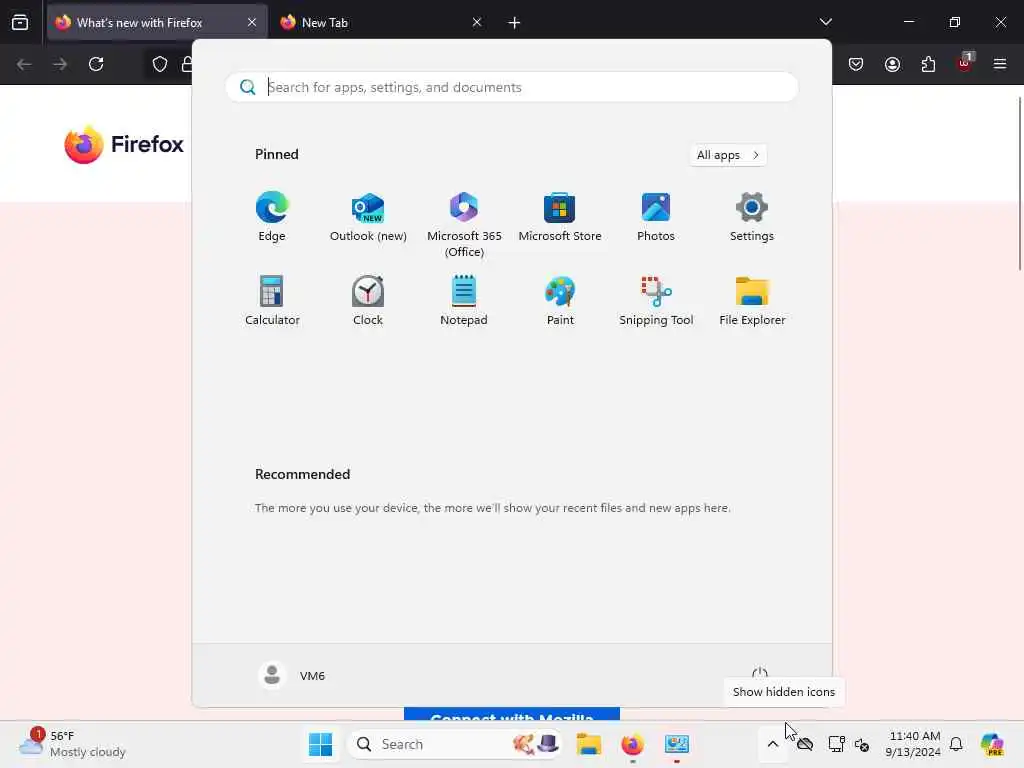Open the Firefox hamburger menu
Viewport: 1024px width, 768px height.
(x=1000, y=64)
